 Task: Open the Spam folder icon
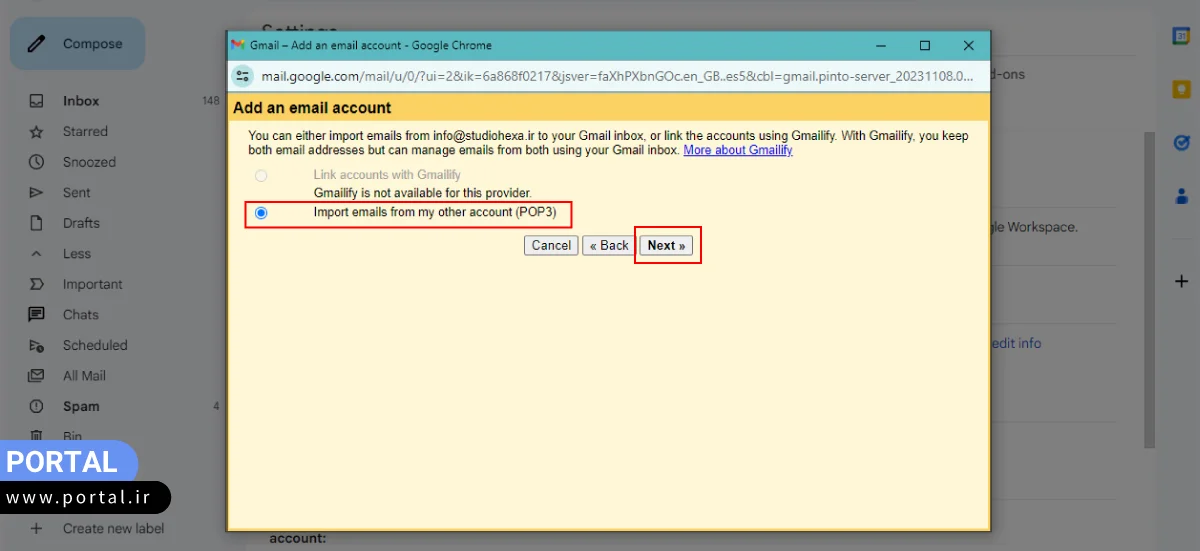[37, 407]
